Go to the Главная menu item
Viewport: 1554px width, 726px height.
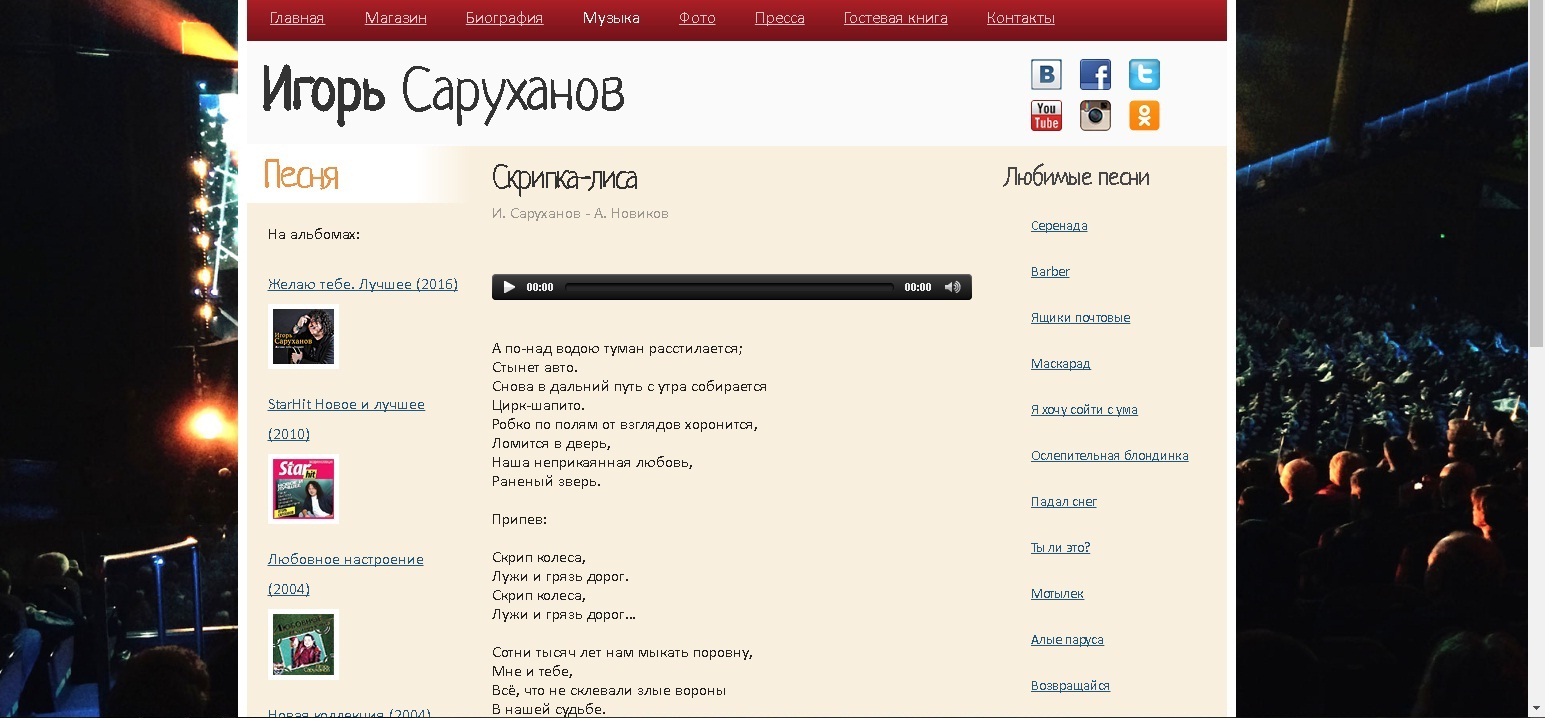(297, 18)
